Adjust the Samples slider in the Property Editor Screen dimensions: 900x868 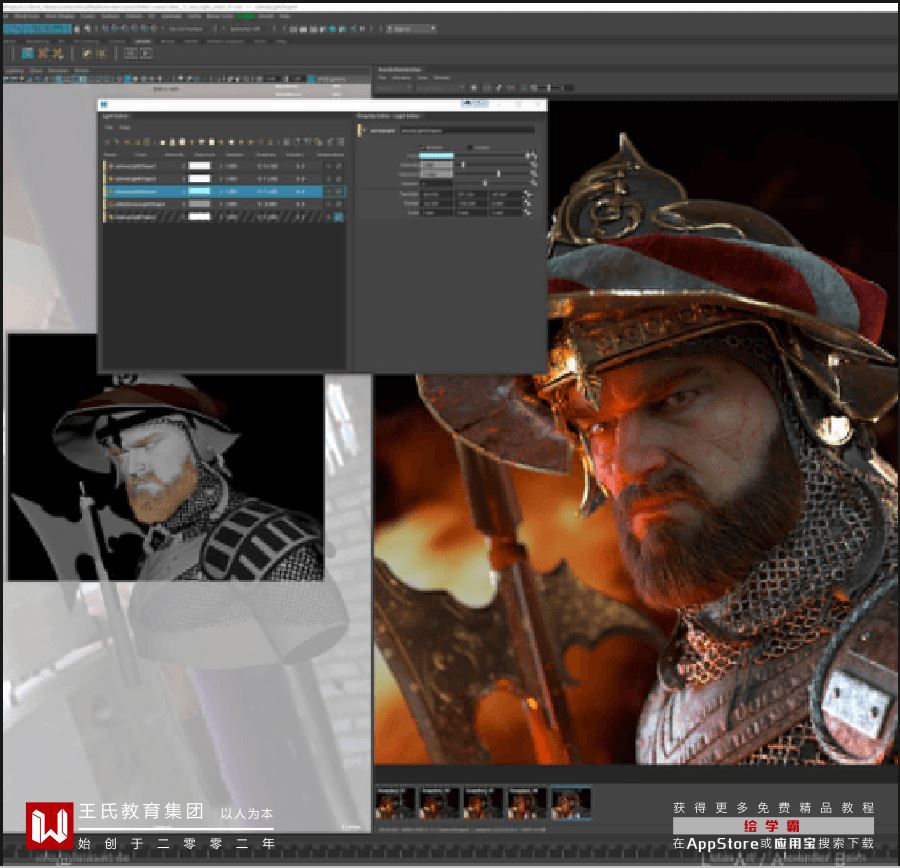coord(492,184)
